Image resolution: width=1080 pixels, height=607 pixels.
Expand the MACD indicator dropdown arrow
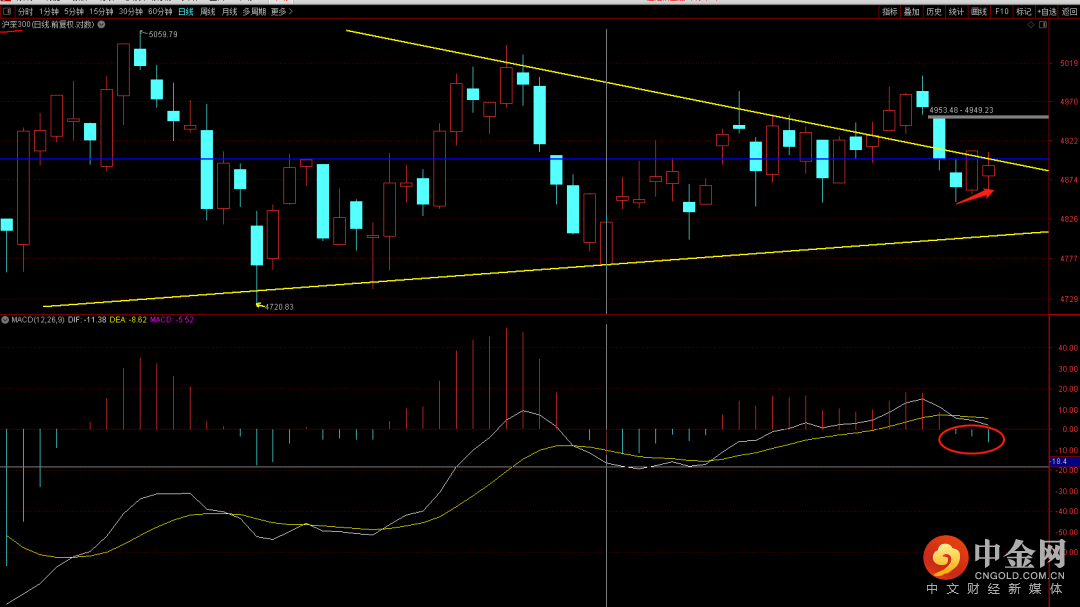click(x=5, y=320)
